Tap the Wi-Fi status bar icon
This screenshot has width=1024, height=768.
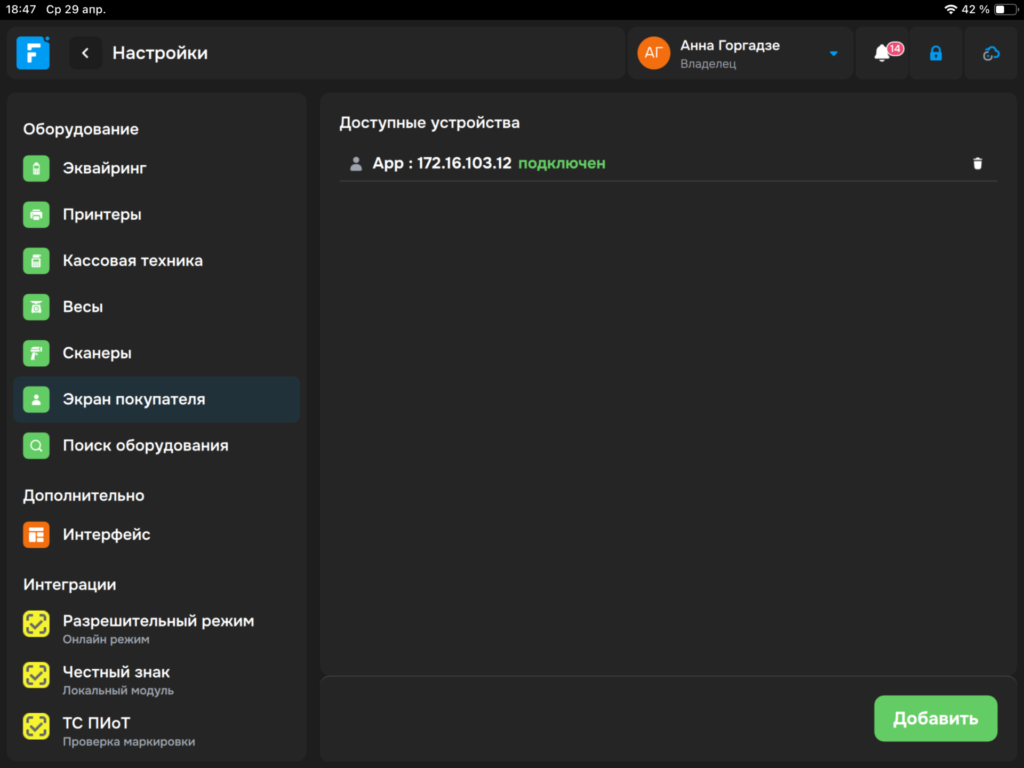(950, 9)
